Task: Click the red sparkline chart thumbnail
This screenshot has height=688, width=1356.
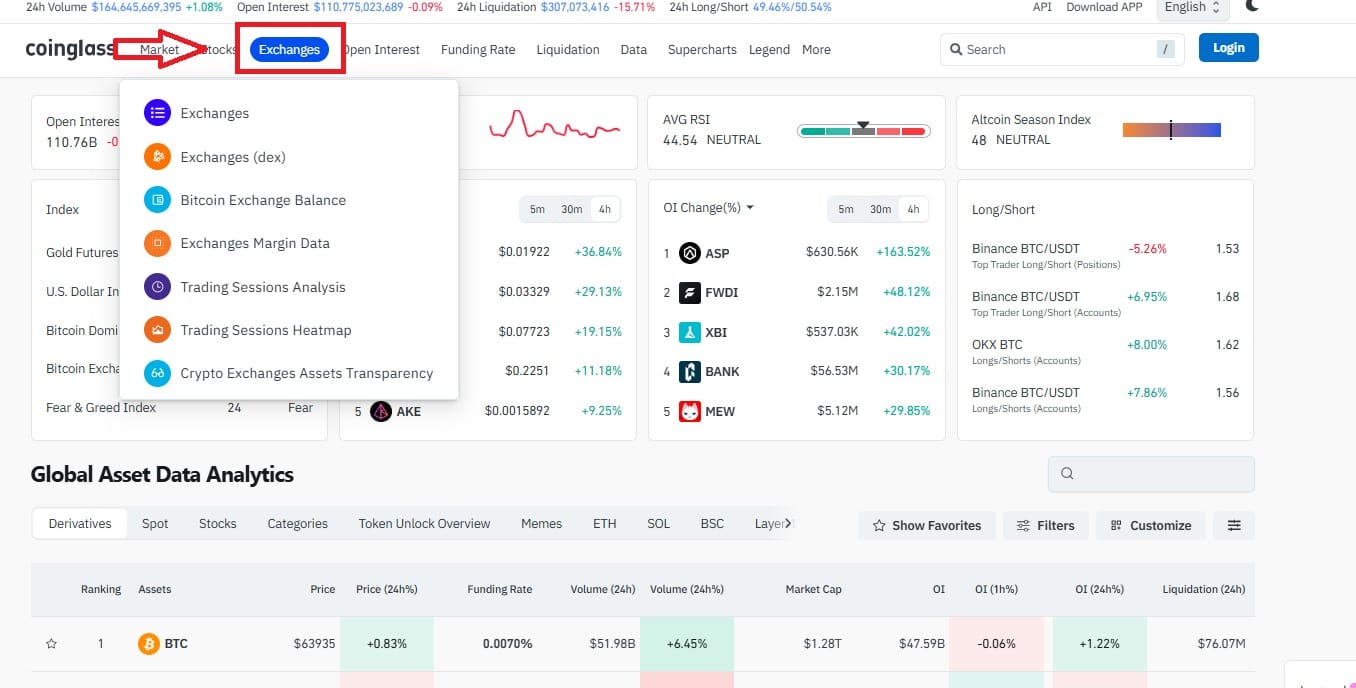Action: coord(554,126)
